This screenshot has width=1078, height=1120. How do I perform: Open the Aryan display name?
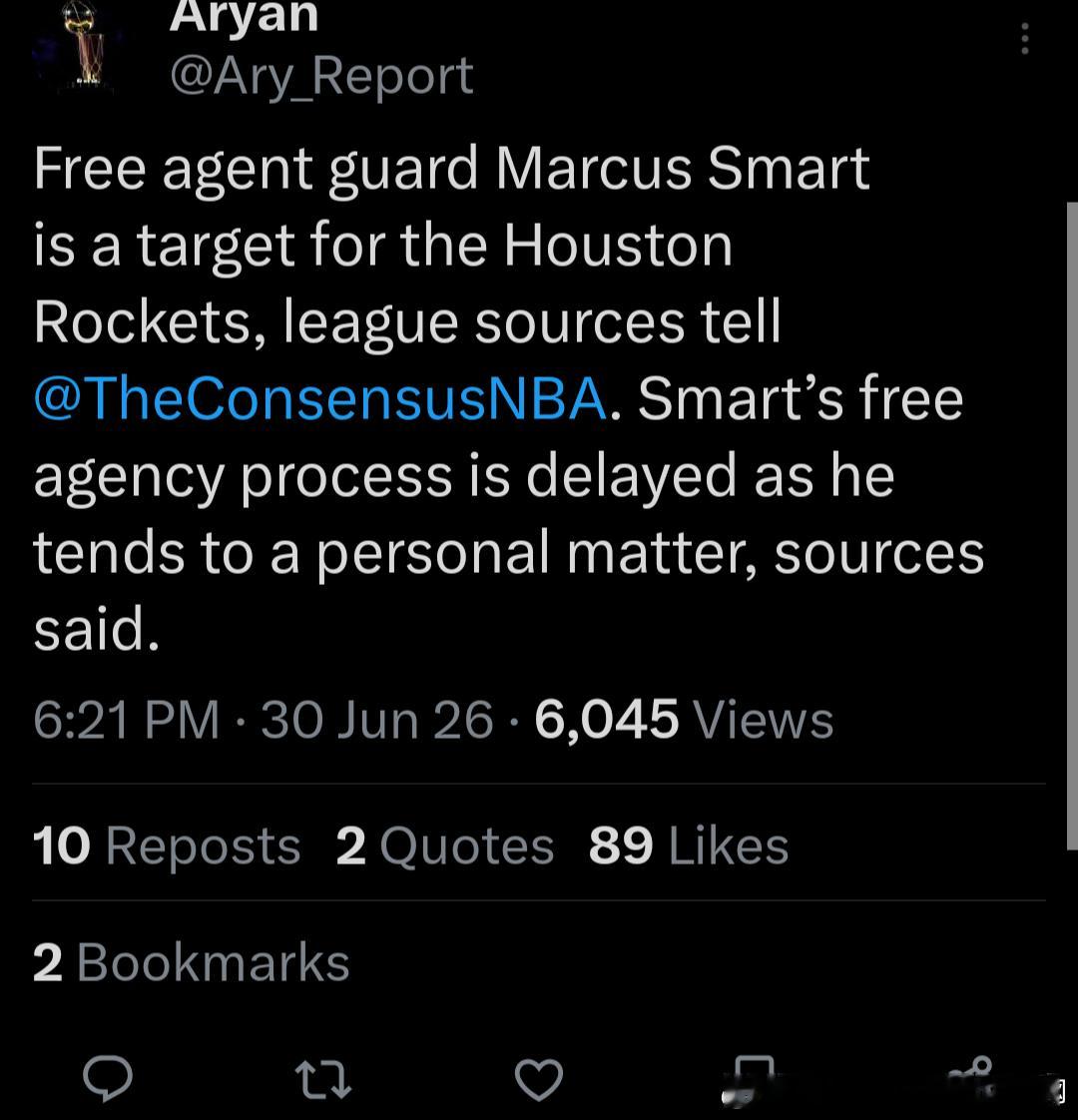[x=244, y=16]
